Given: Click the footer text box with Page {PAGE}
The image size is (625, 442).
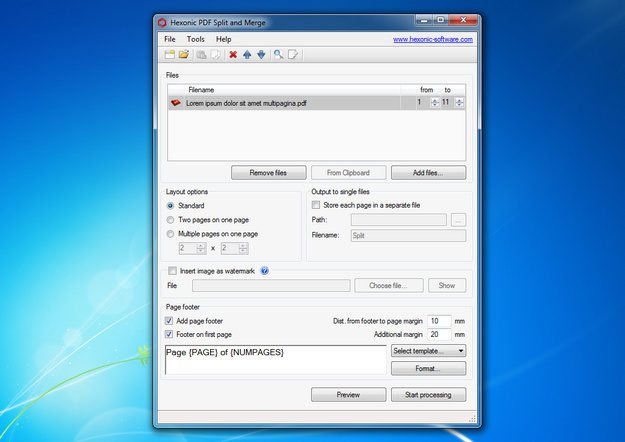Looking at the screenshot, I should (x=275, y=359).
